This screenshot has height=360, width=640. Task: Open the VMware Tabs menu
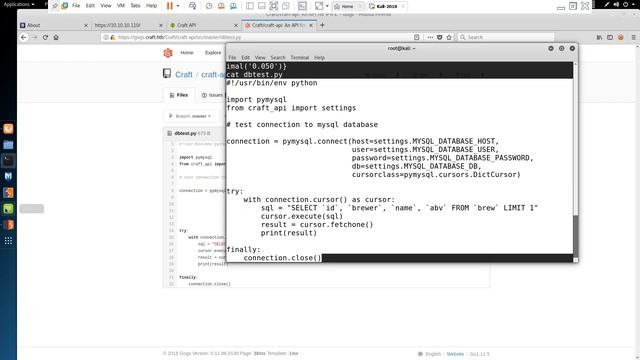point(135,6)
